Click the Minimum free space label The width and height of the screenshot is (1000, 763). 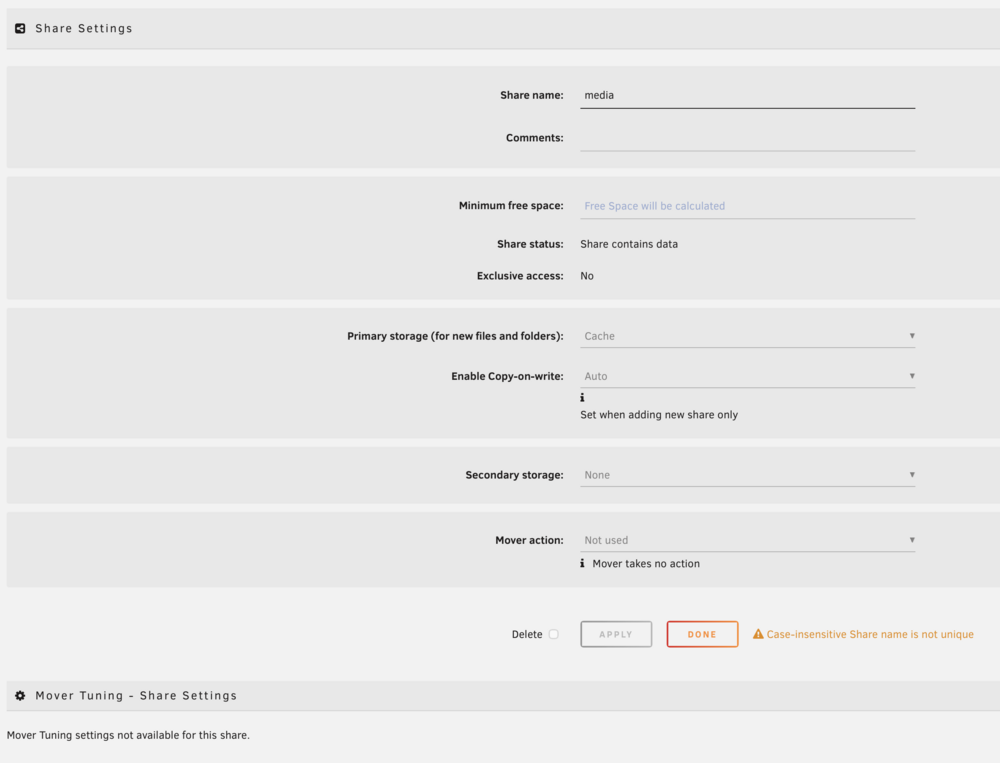(511, 205)
